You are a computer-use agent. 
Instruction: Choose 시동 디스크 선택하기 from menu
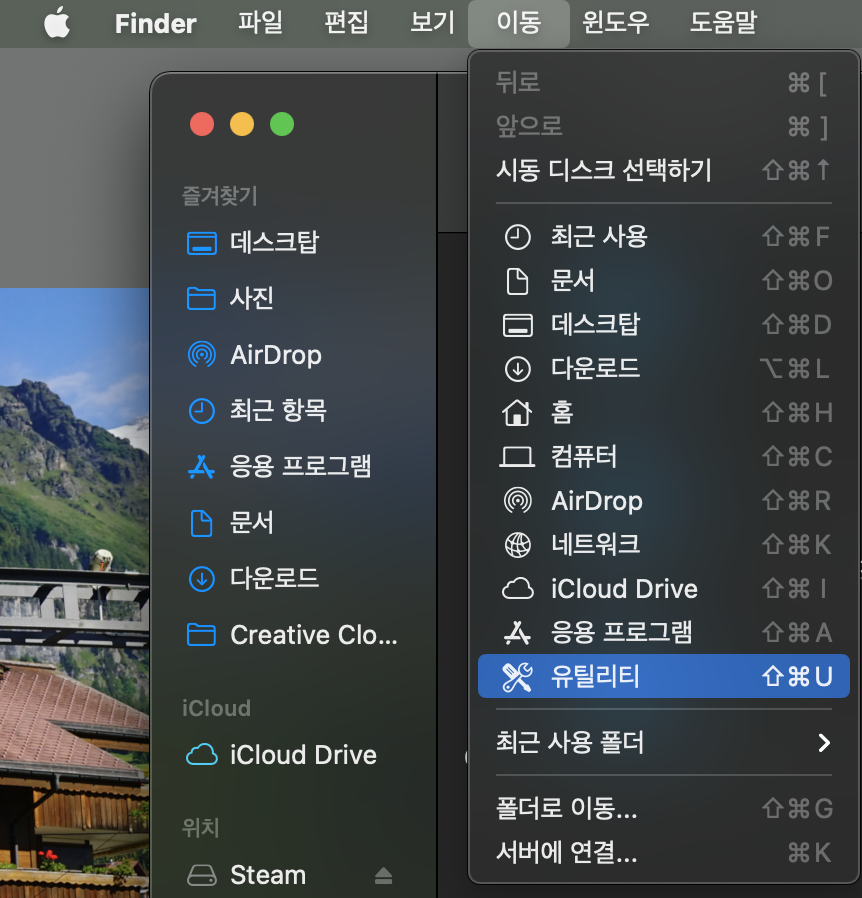pos(663,170)
